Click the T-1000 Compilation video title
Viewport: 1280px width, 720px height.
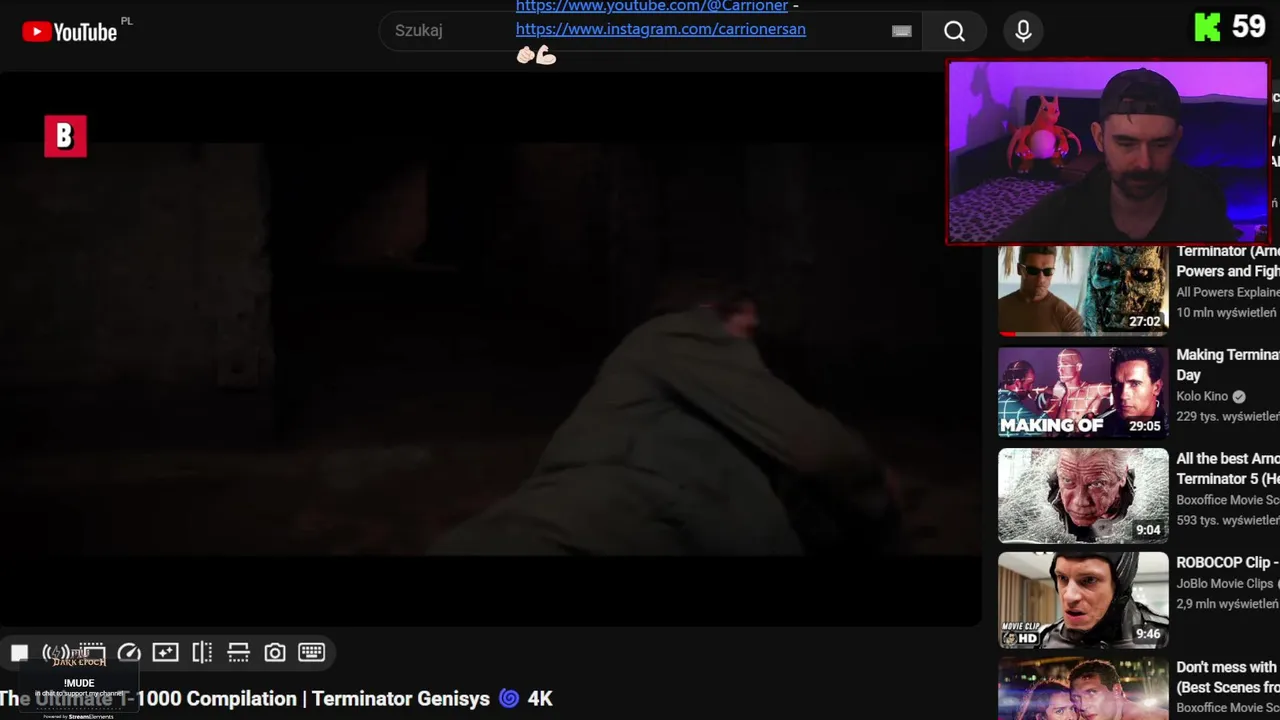[276, 699]
